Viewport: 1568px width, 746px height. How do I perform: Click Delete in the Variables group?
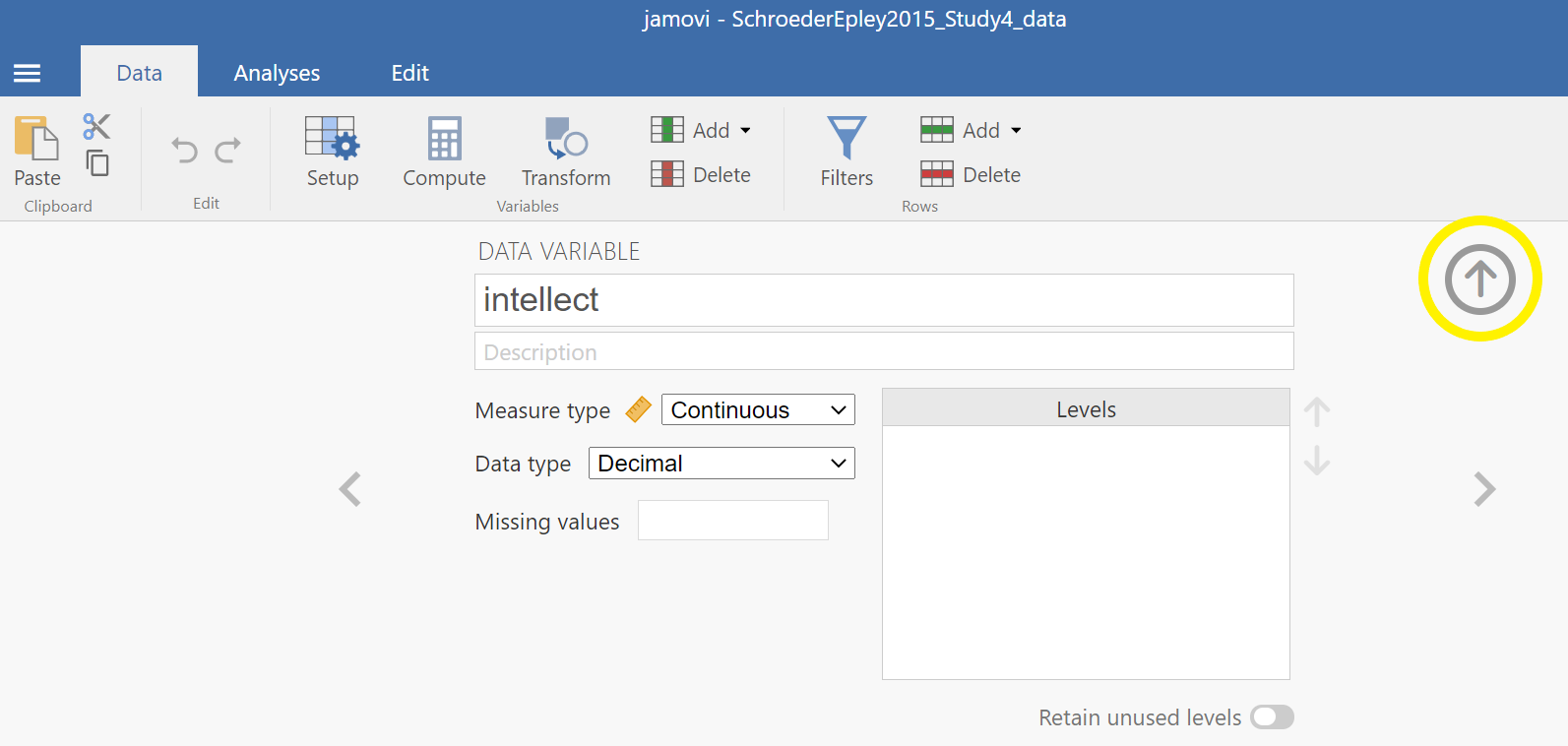pyautogui.click(x=702, y=175)
